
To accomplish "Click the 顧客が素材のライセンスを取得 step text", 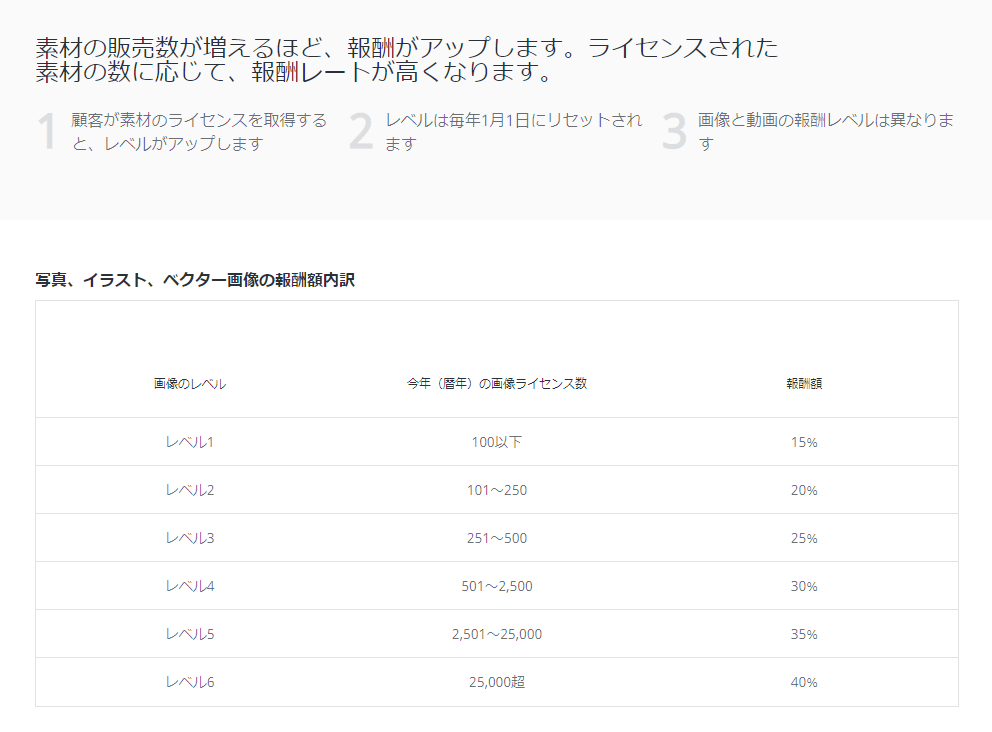I will click(x=199, y=132).
